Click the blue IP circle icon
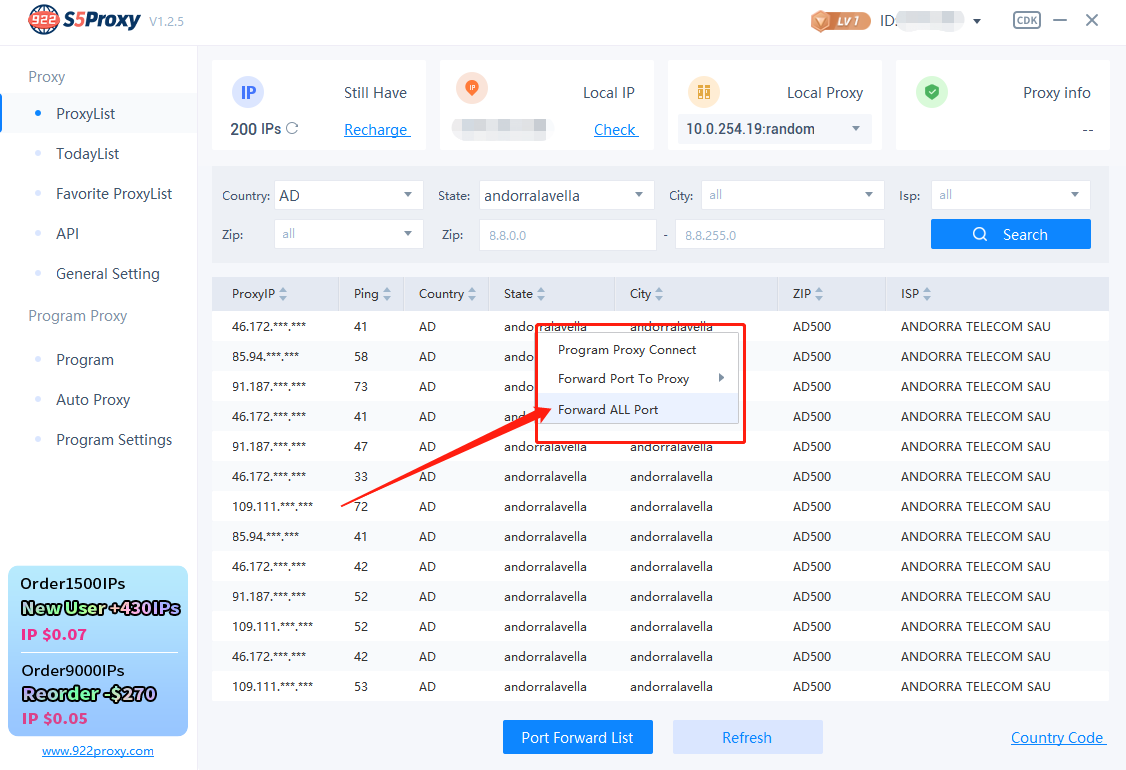 (x=248, y=93)
